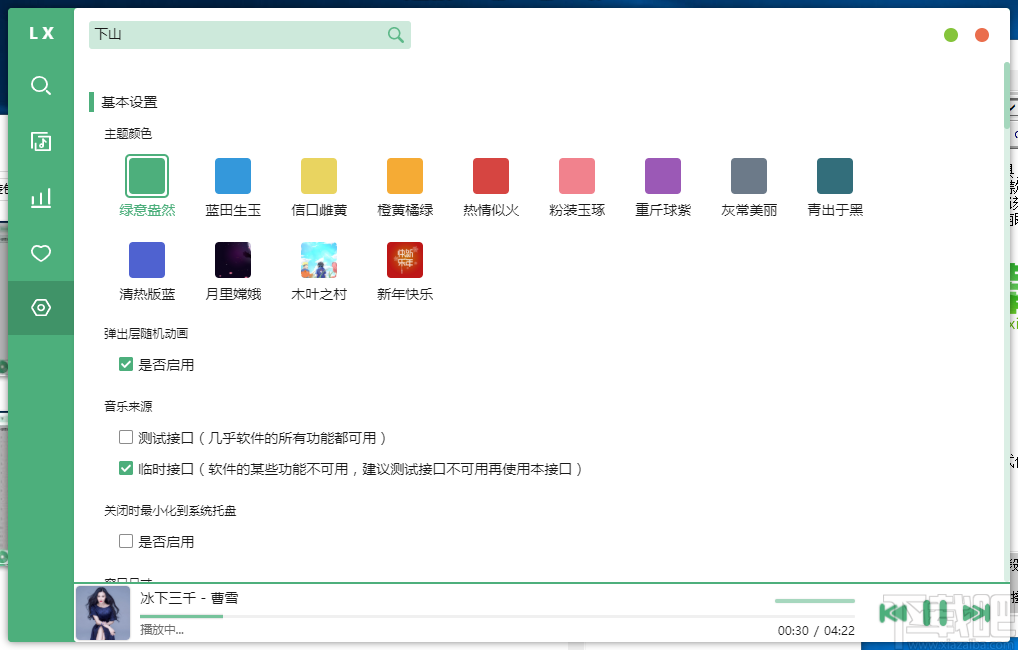Enable minimize to system tray on close
This screenshot has width=1018, height=650.
pyautogui.click(x=126, y=541)
